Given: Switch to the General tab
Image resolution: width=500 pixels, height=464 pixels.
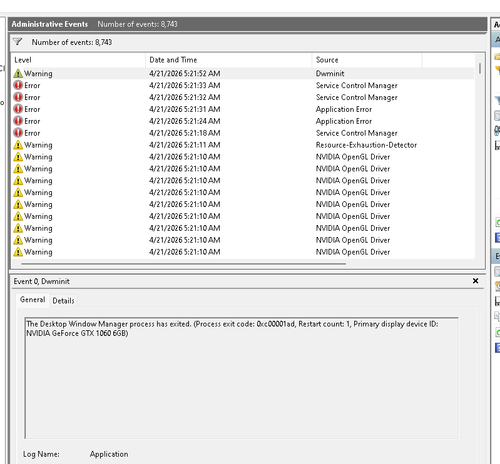Looking at the screenshot, I should tap(32, 300).
